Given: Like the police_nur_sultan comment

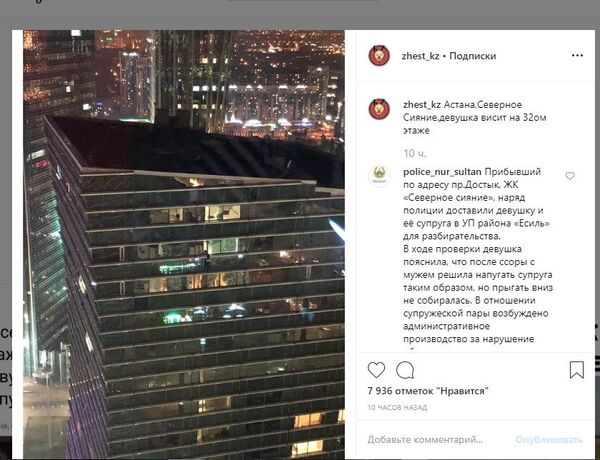Looking at the screenshot, I should click(x=570, y=176).
